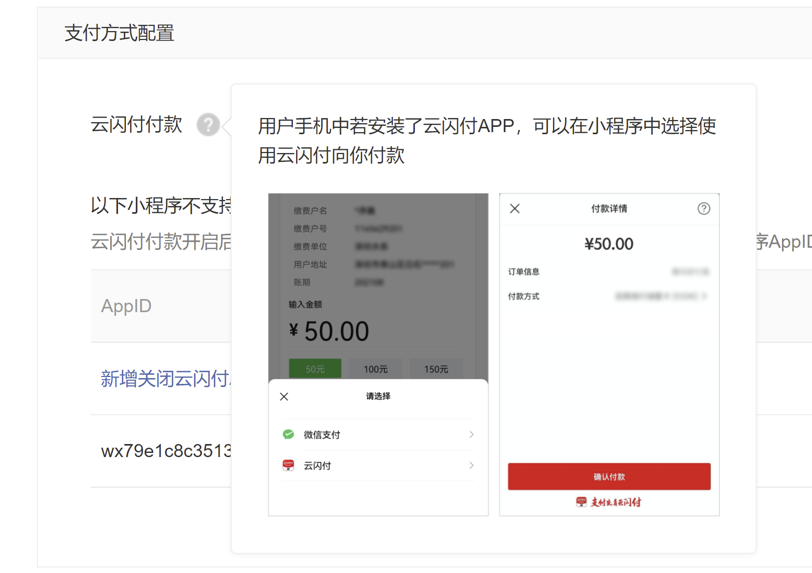The height and width of the screenshot is (573, 812).
Task: Close the 付款详情 panel with its X icon
Action: click(515, 209)
